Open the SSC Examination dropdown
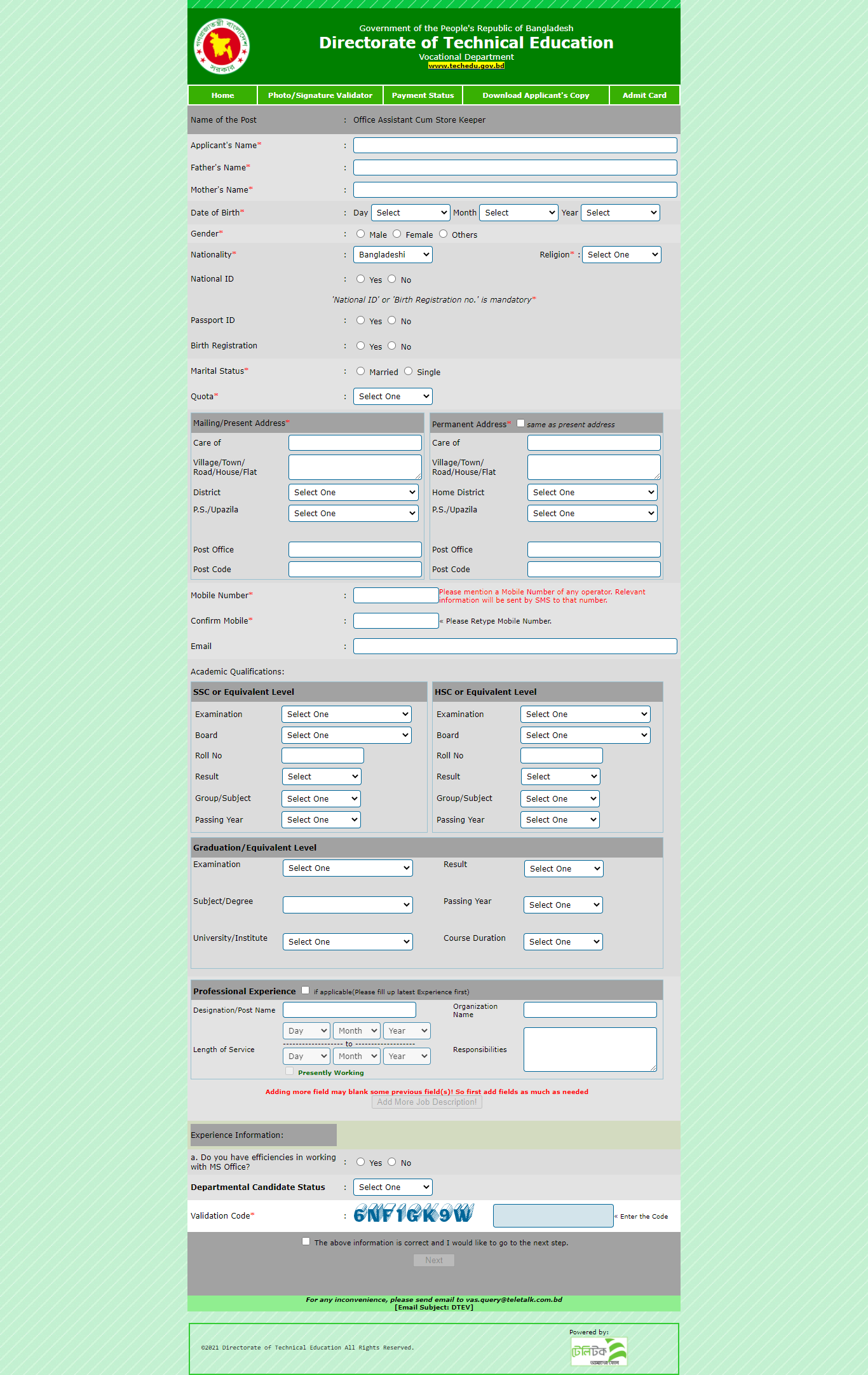 346,715
